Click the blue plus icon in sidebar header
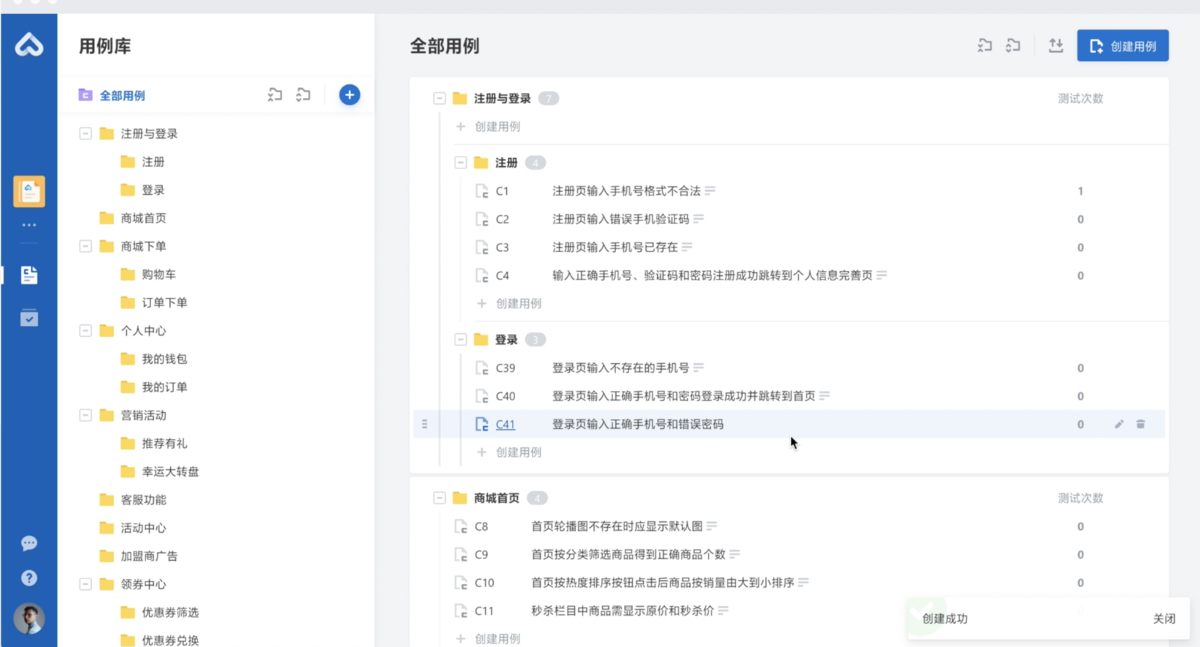1200x647 pixels. pos(349,95)
